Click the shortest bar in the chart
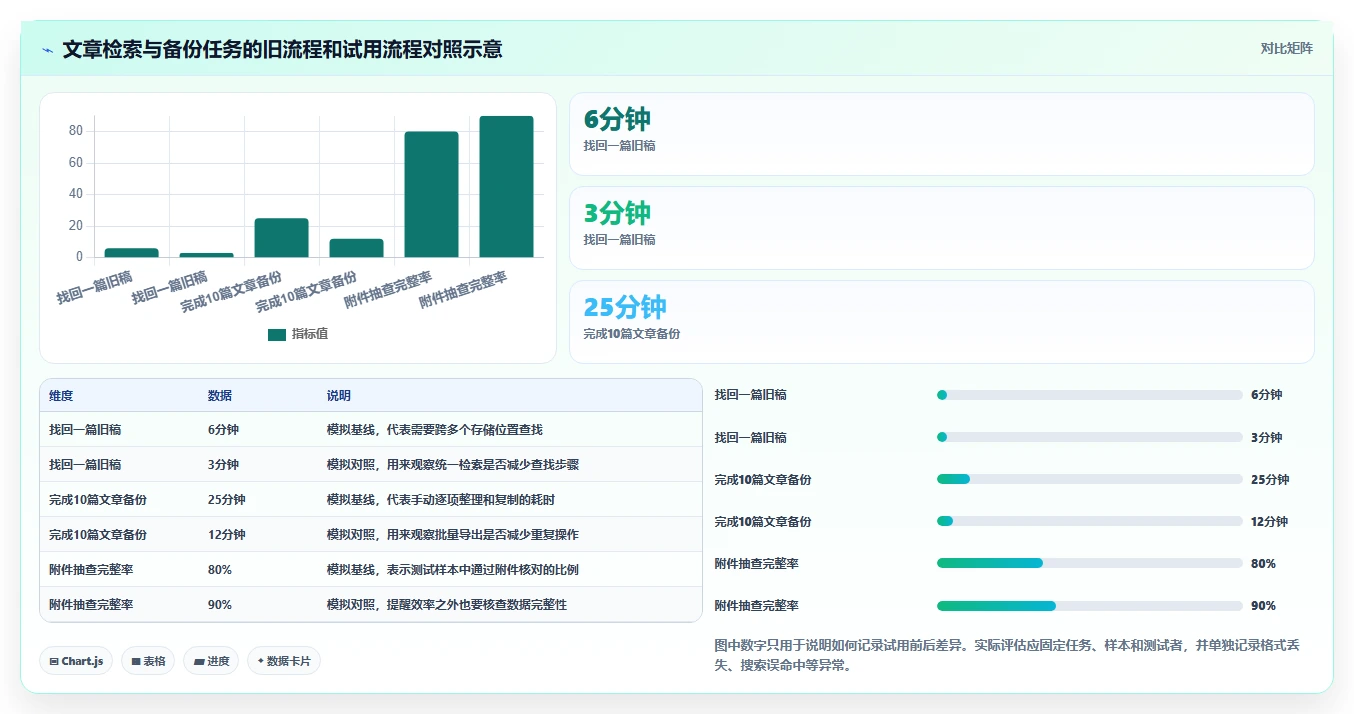The width and height of the screenshot is (1354, 714). (x=206, y=255)
